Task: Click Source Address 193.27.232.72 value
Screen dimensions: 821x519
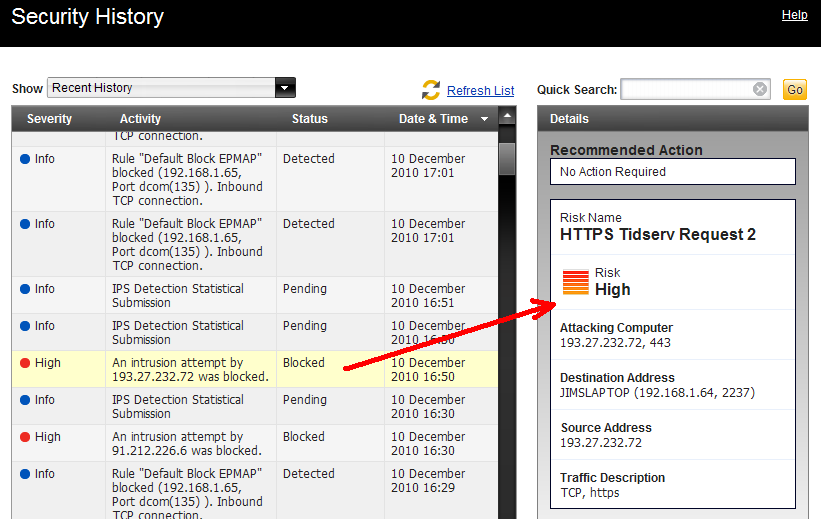Action: click(x=601, y=443)
